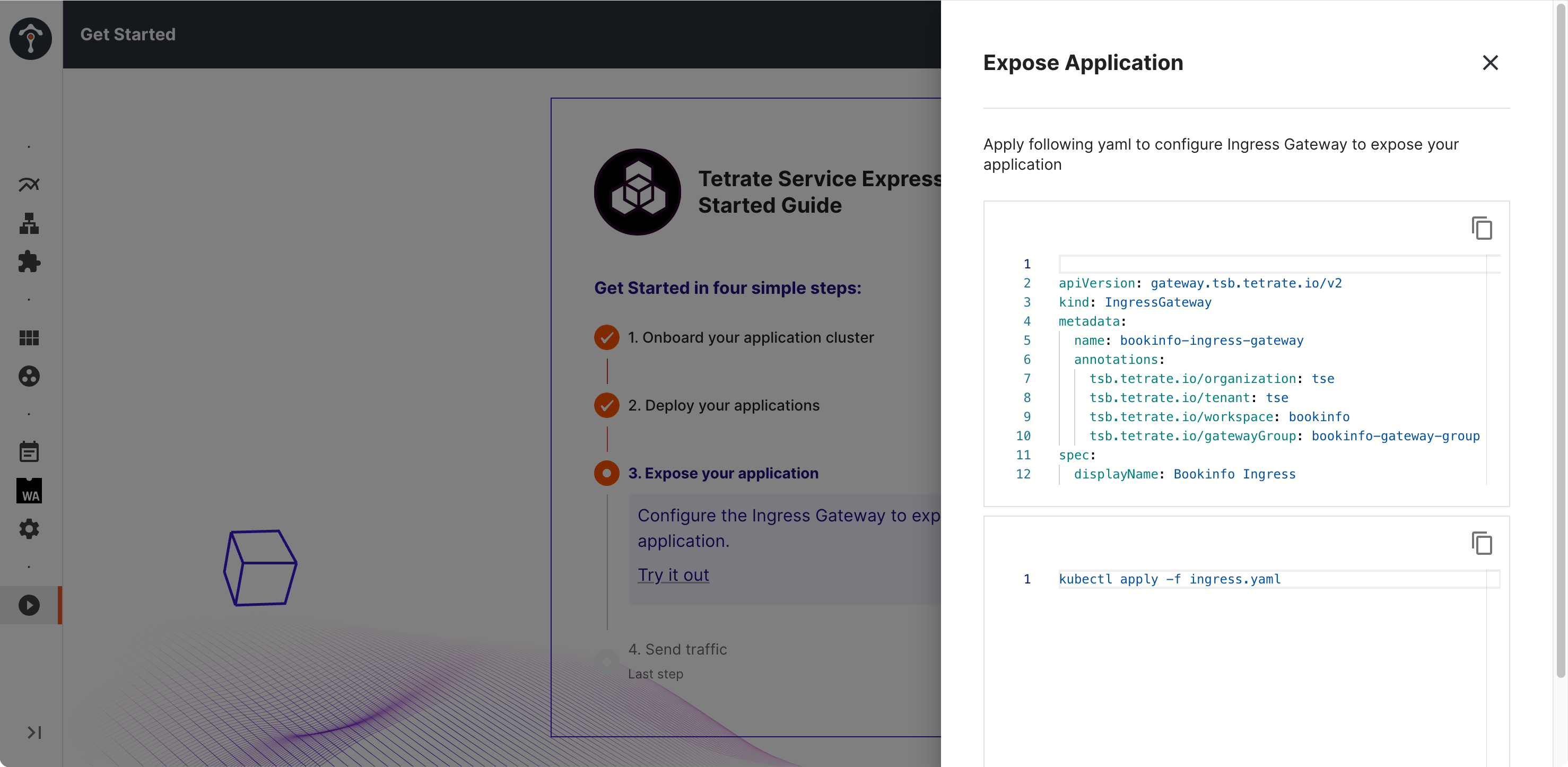Select the Get Started play icon
1568x767 pixels.
coord(29,605)
